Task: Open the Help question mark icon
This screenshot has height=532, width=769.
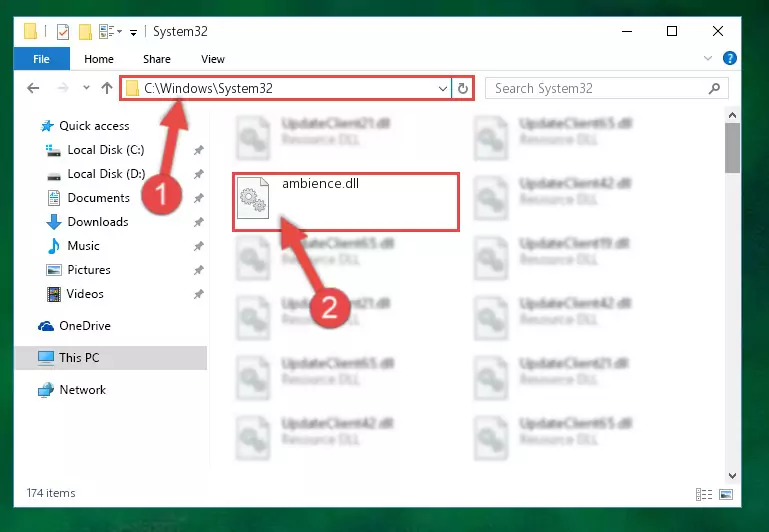Action: [x=730, y=58]
